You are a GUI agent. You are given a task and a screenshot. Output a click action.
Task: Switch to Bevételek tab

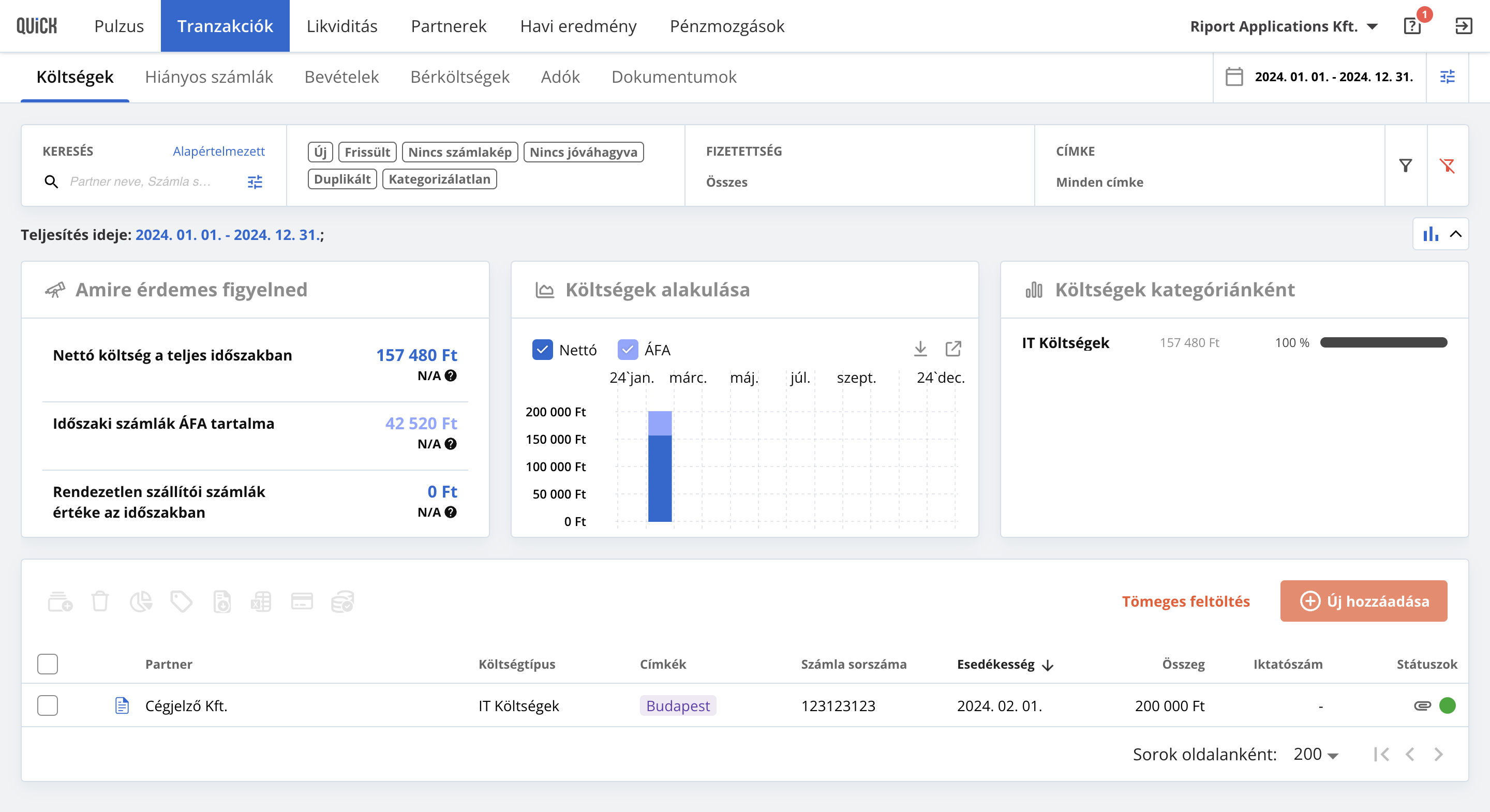tap(342, 77)
